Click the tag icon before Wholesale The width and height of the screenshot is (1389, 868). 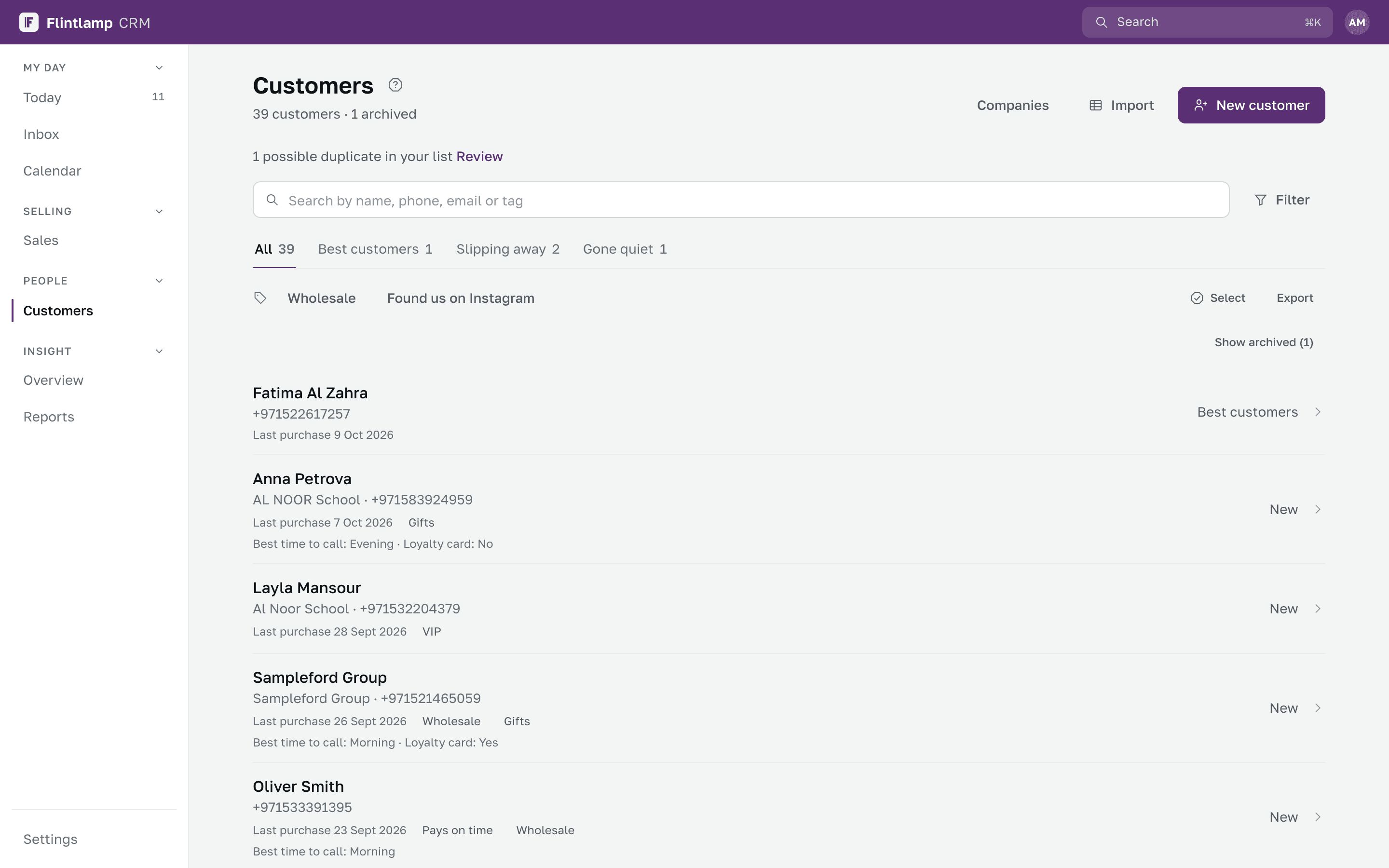click(260, 298)
